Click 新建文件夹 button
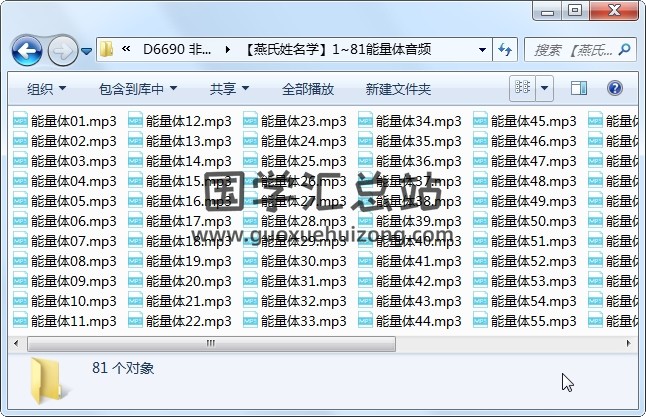Image resolution: width=646 pixels, height=417 pixels. 398,89
